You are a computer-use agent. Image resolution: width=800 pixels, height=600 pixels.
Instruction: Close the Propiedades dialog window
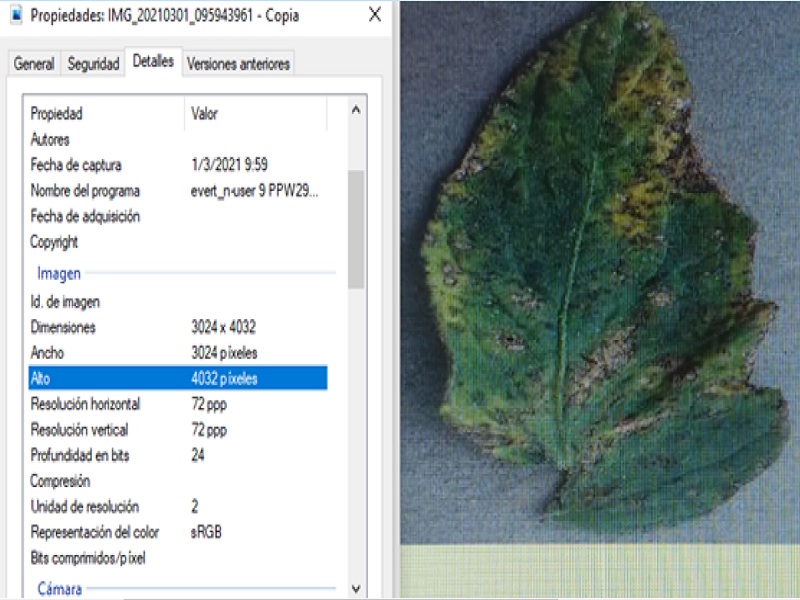tap(375, 15)
